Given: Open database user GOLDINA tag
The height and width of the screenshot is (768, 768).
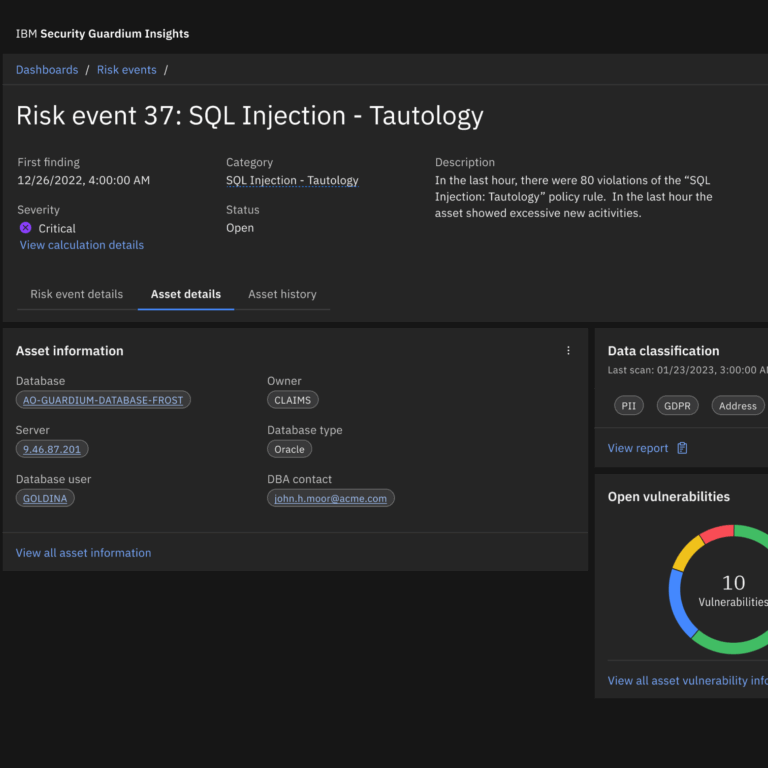Looking at the screenshot, I should (45, 498).
